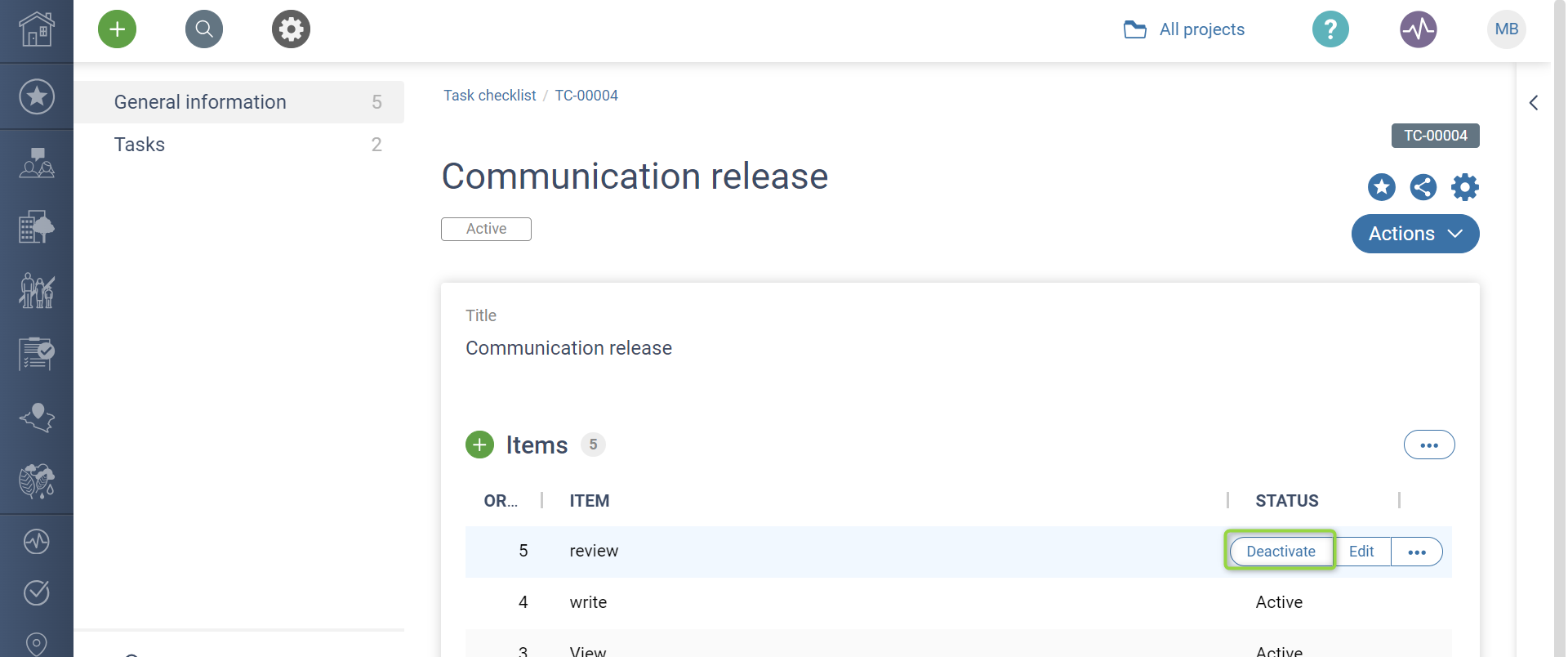
Task: Click Deactivate on the review item
Action: tap(1280, 552)
